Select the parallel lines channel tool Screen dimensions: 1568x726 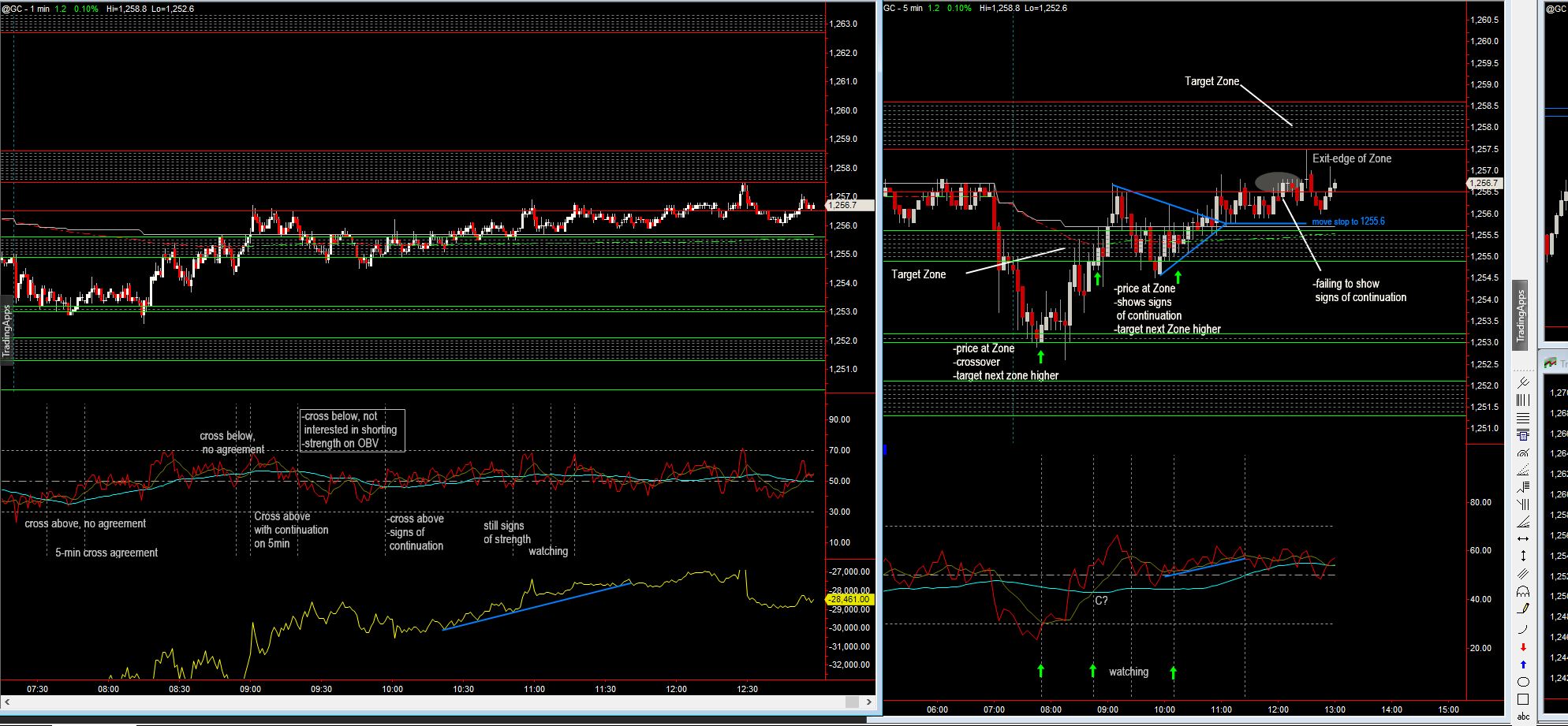[1523, 573]
